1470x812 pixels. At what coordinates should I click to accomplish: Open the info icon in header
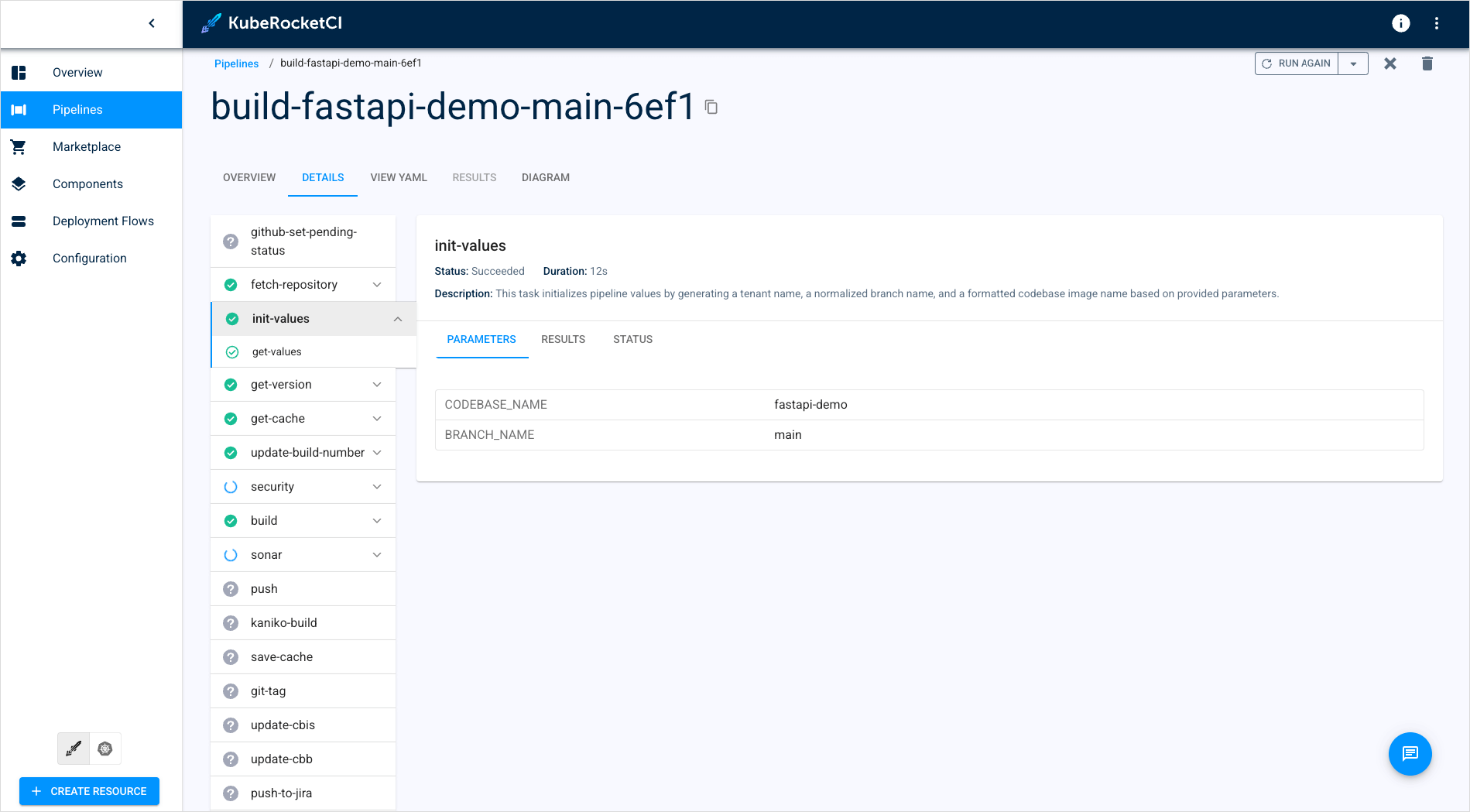point(1400,23)
